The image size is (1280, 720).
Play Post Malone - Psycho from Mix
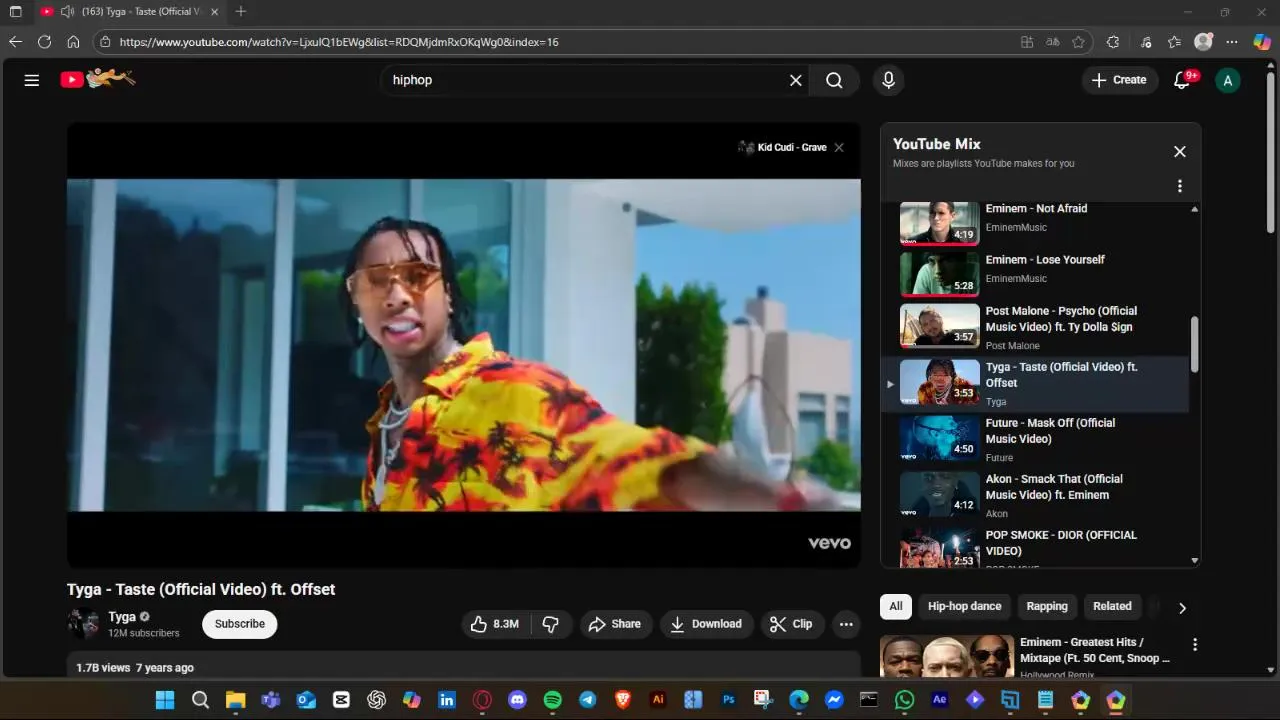[x=1036, y=327]
